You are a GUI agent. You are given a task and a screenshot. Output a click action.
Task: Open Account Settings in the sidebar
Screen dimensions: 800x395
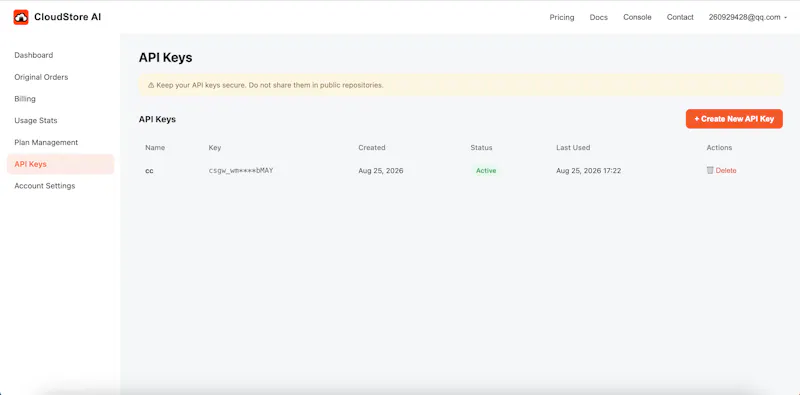point(61,186)
